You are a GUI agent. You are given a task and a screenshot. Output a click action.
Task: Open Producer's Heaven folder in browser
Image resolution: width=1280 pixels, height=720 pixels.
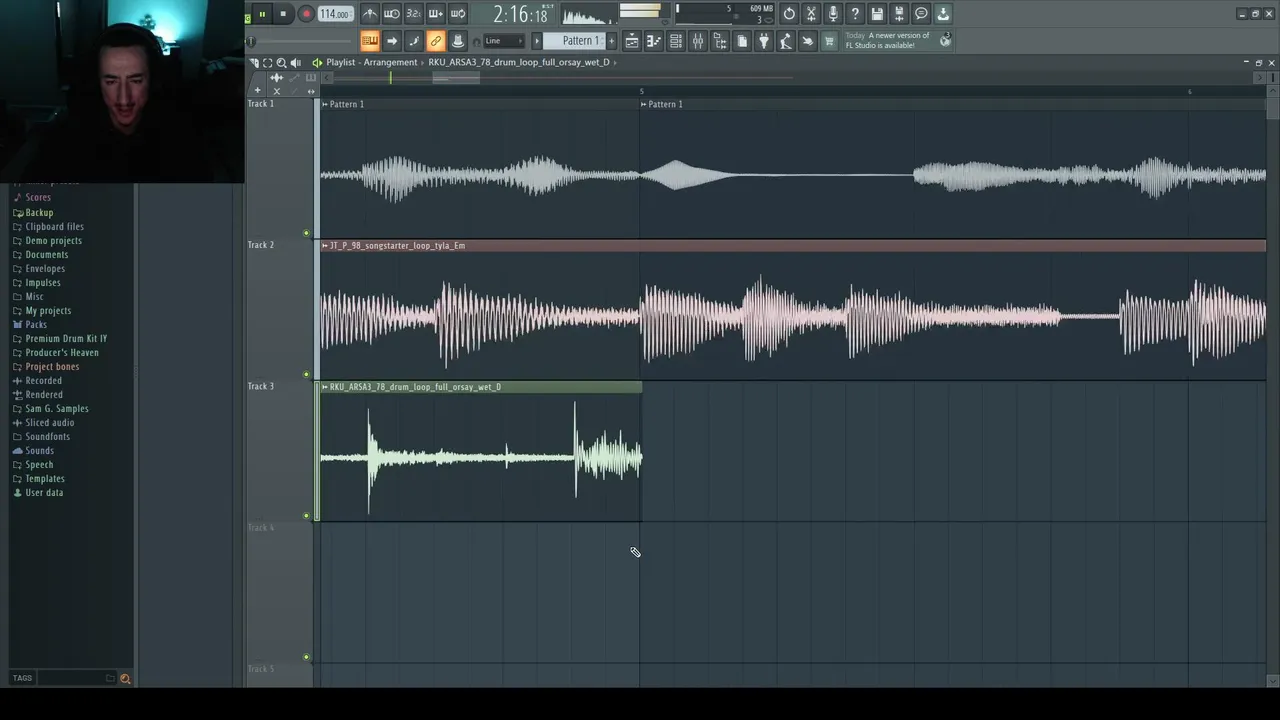click(x=62, y=352)
